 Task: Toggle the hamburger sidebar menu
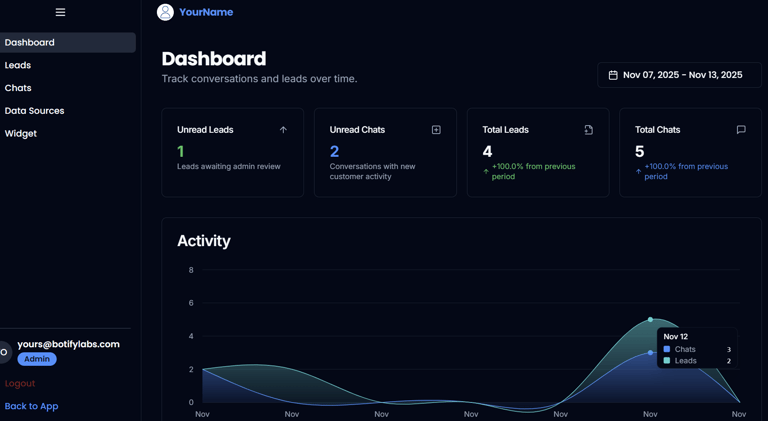coord(60,12)
